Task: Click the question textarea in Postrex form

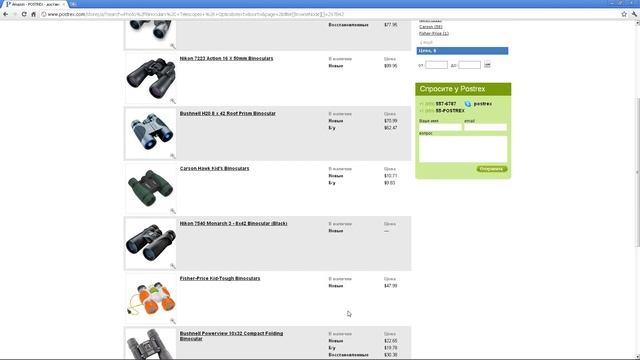Action: (x=463, y=149)
